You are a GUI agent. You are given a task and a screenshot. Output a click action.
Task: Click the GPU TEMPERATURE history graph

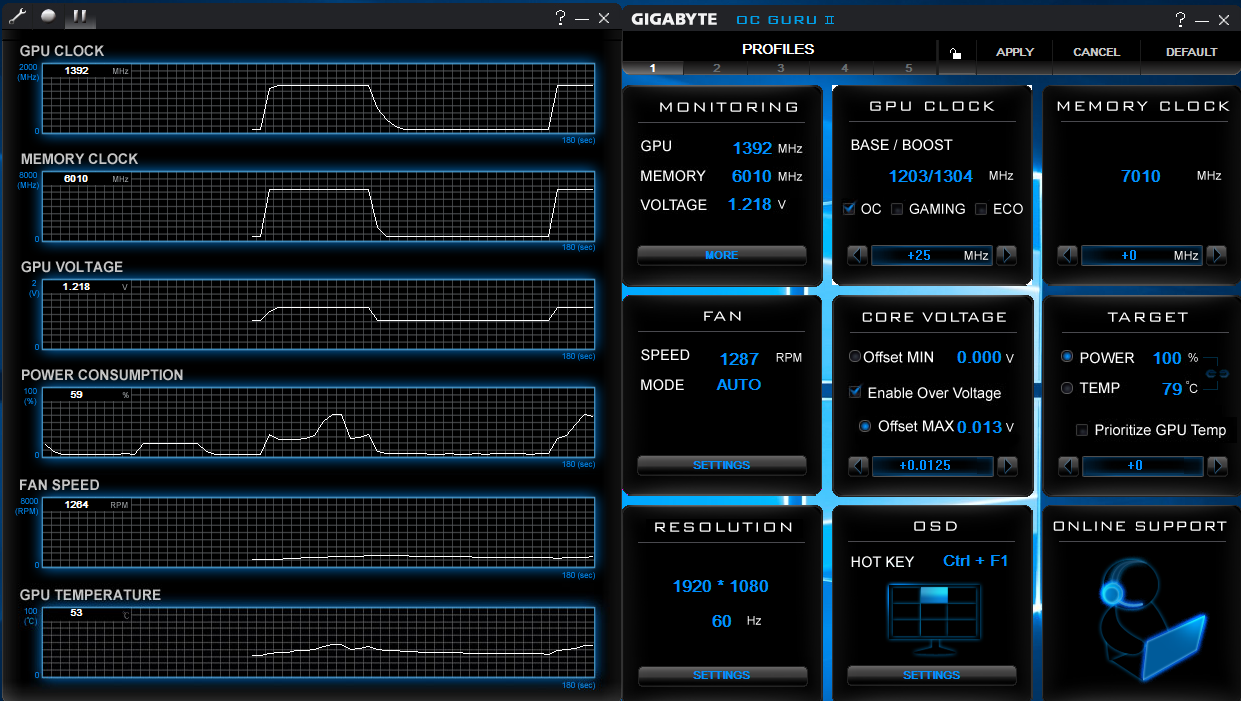click(318, 641)
